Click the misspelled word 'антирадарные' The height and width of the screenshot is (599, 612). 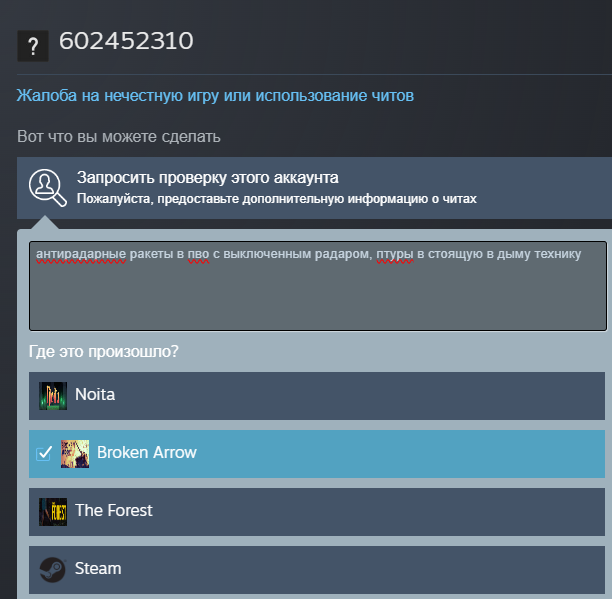point(81,254)
